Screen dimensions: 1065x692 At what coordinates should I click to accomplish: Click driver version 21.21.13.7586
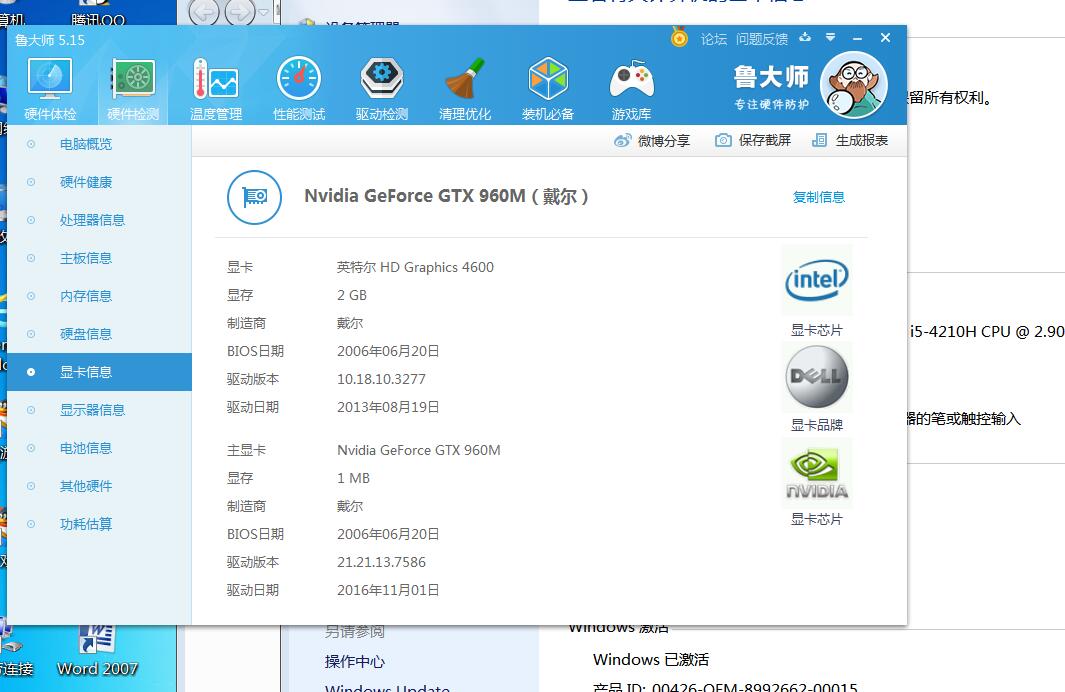click(x=381, y=562)
